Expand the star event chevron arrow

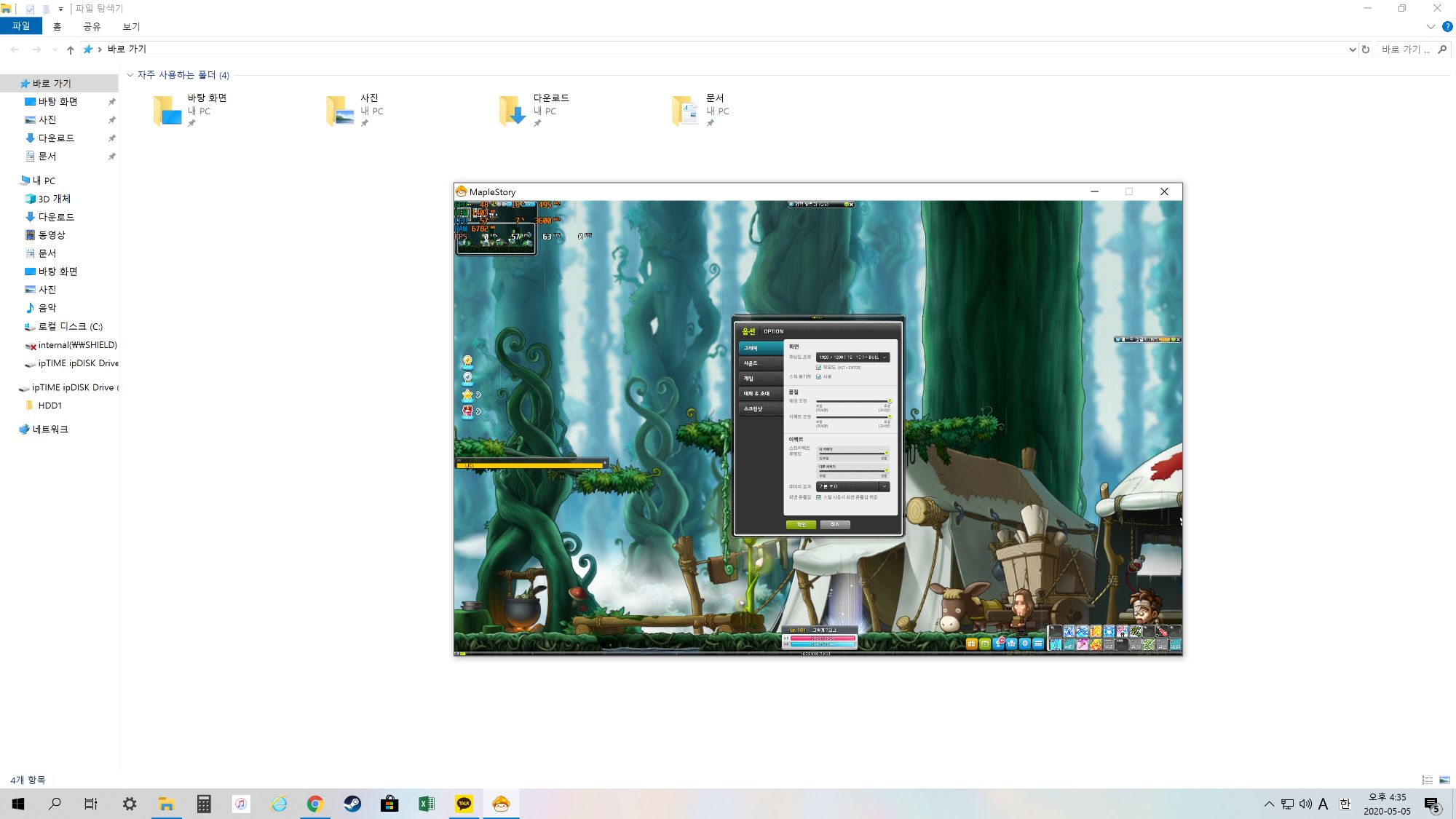tap(478, 395)
